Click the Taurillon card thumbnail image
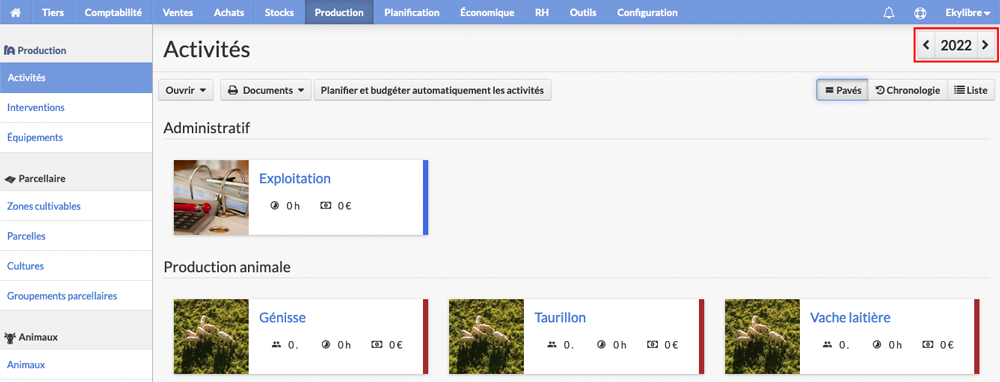The width and height of the screenshot is (1000, 382). tap(487, 336)
